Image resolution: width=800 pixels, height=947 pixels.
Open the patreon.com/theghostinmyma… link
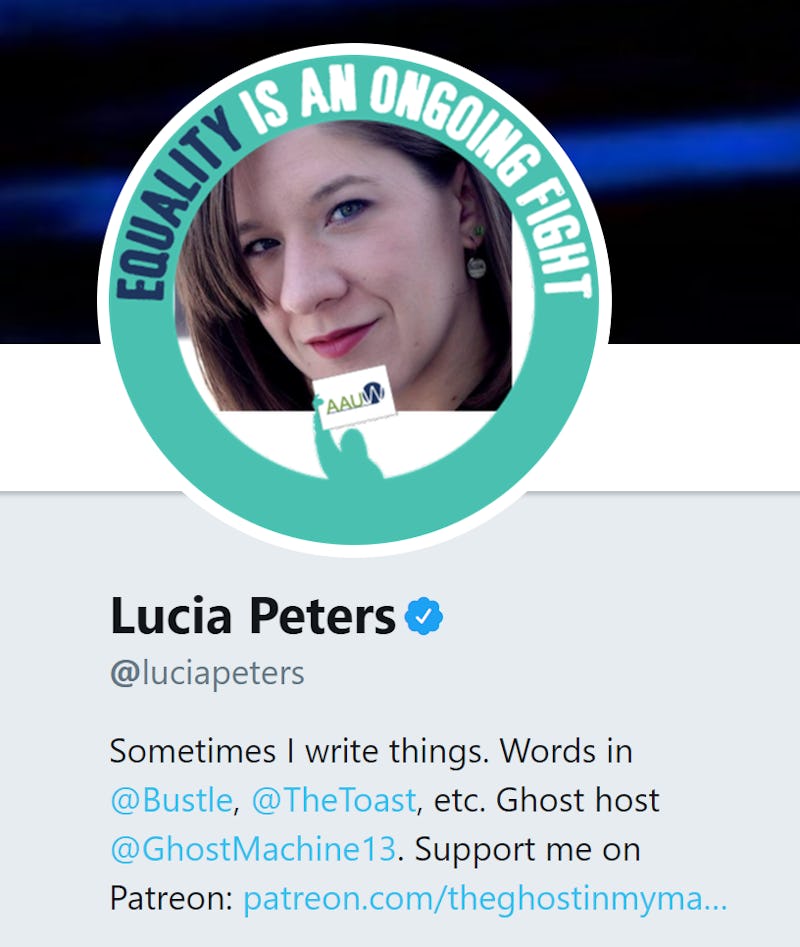tap(485, 899)
